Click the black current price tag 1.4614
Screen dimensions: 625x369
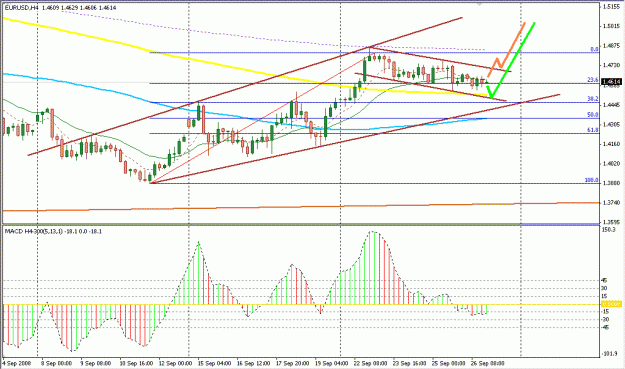pyautogui.click(x=611, y=82)
